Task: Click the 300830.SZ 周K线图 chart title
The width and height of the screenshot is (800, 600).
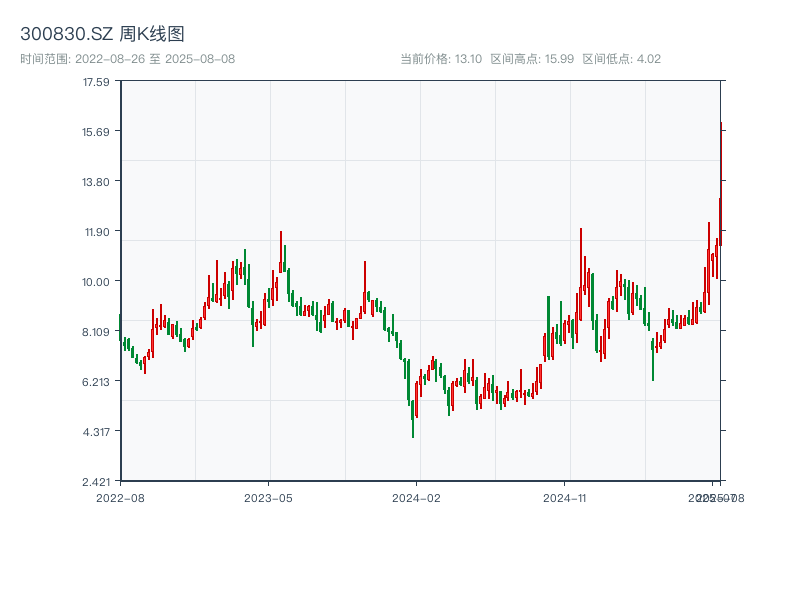Action: point(102,35)
